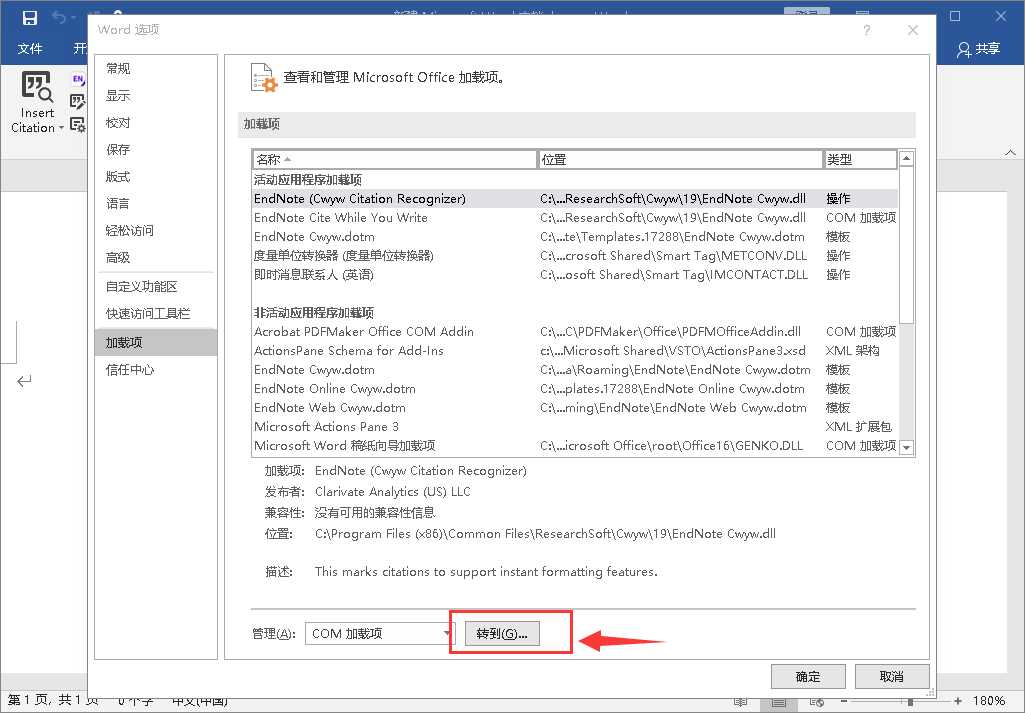The height and width of the screenshot is (713, 1025).
Task: Open the 快速访问工具栏 category
Action: 156,314
